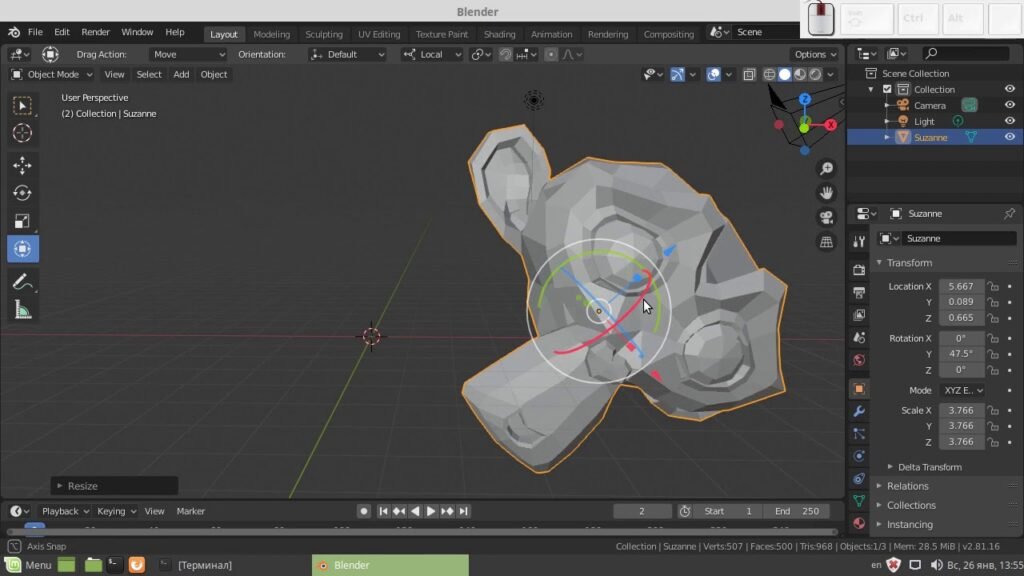
Task: Open the World properties tab
Action: coord(859,360)
